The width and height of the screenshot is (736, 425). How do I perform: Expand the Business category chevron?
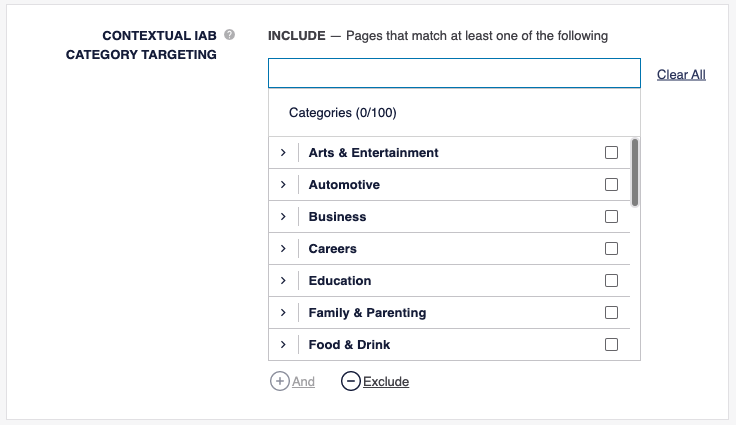click(x=283, y=217)
